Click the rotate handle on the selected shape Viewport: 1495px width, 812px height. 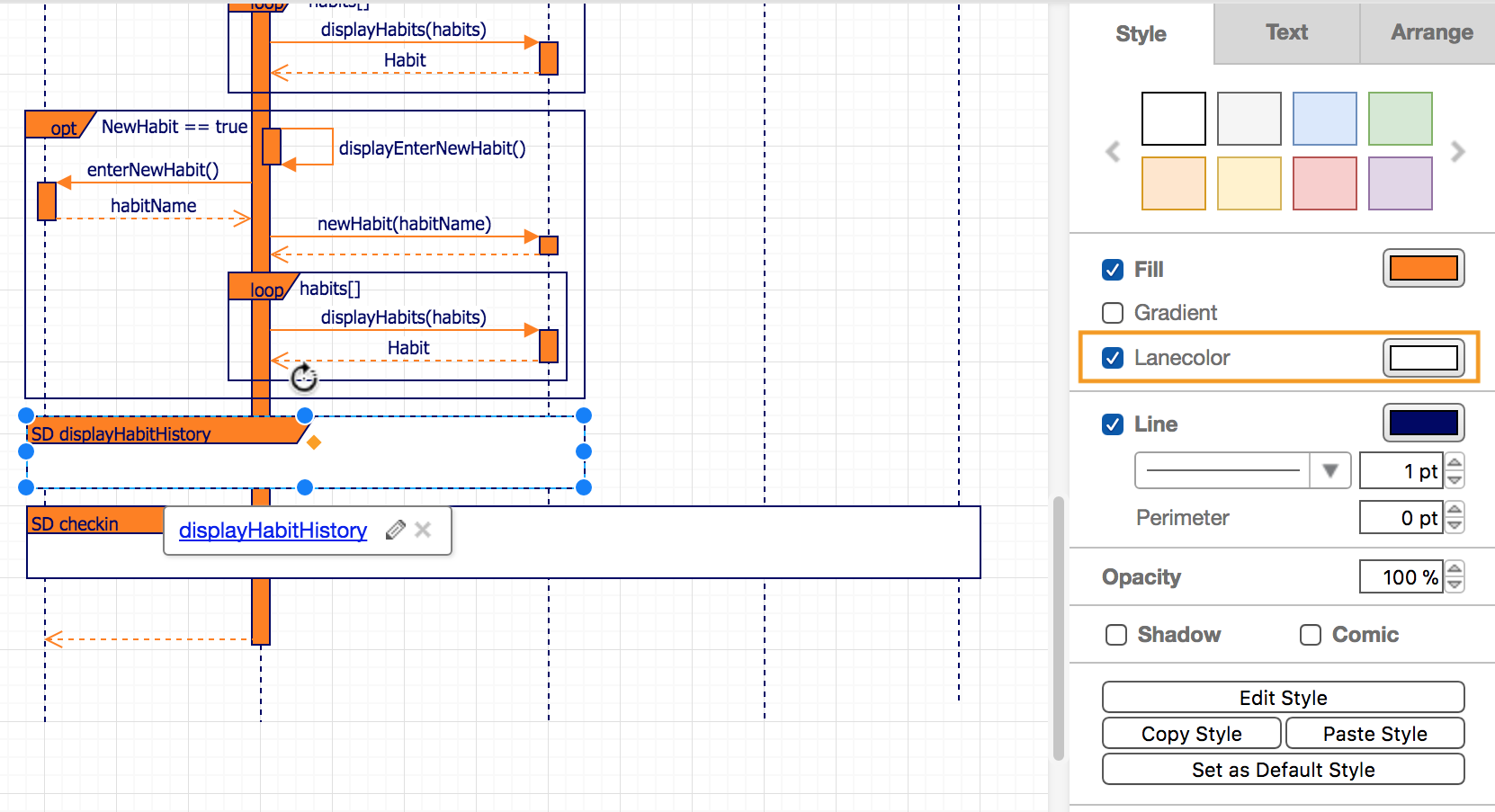click(303, 378)
